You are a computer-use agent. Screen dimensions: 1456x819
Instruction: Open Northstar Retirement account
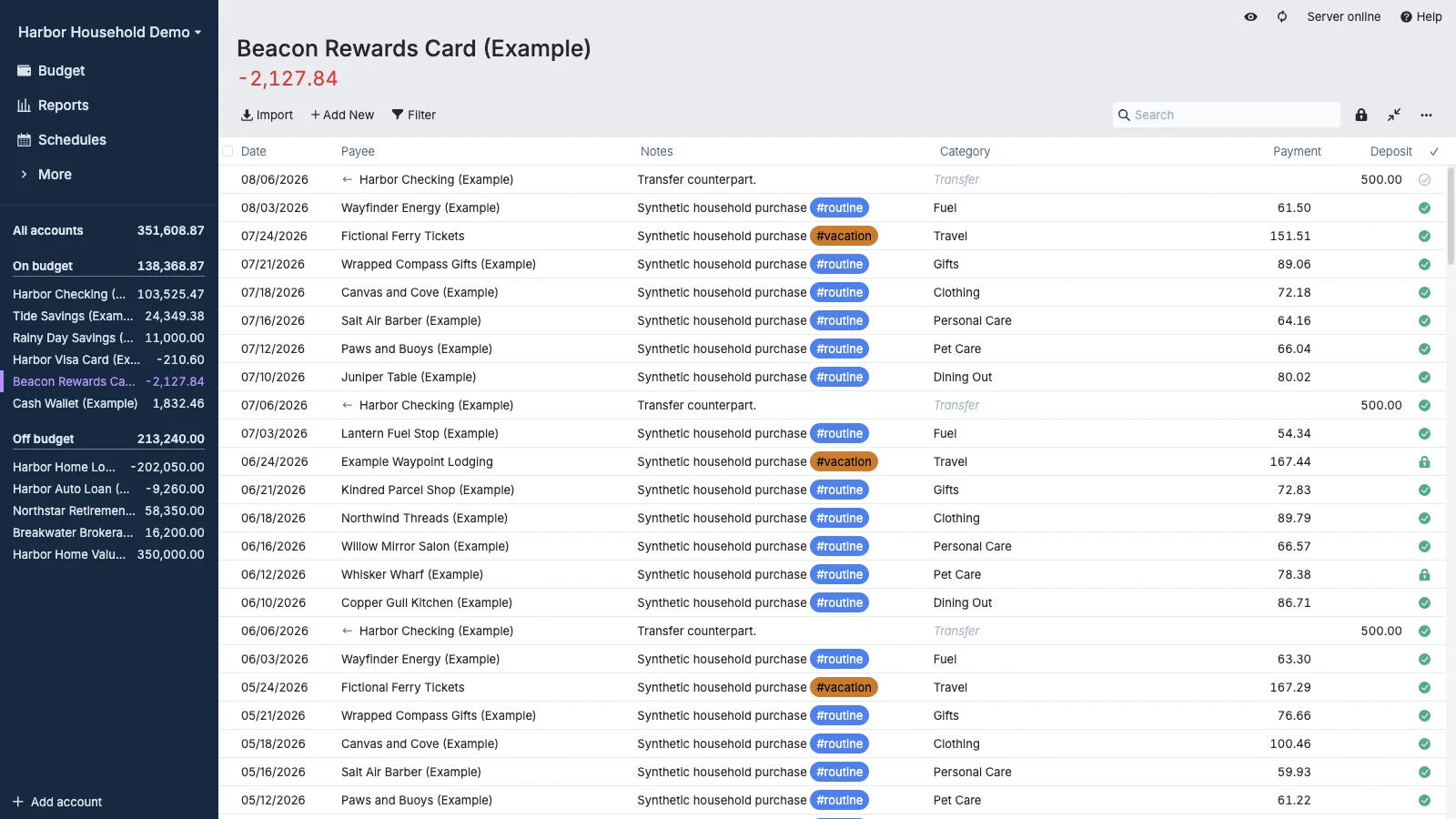pyautogui.click(x=109, y=511)
